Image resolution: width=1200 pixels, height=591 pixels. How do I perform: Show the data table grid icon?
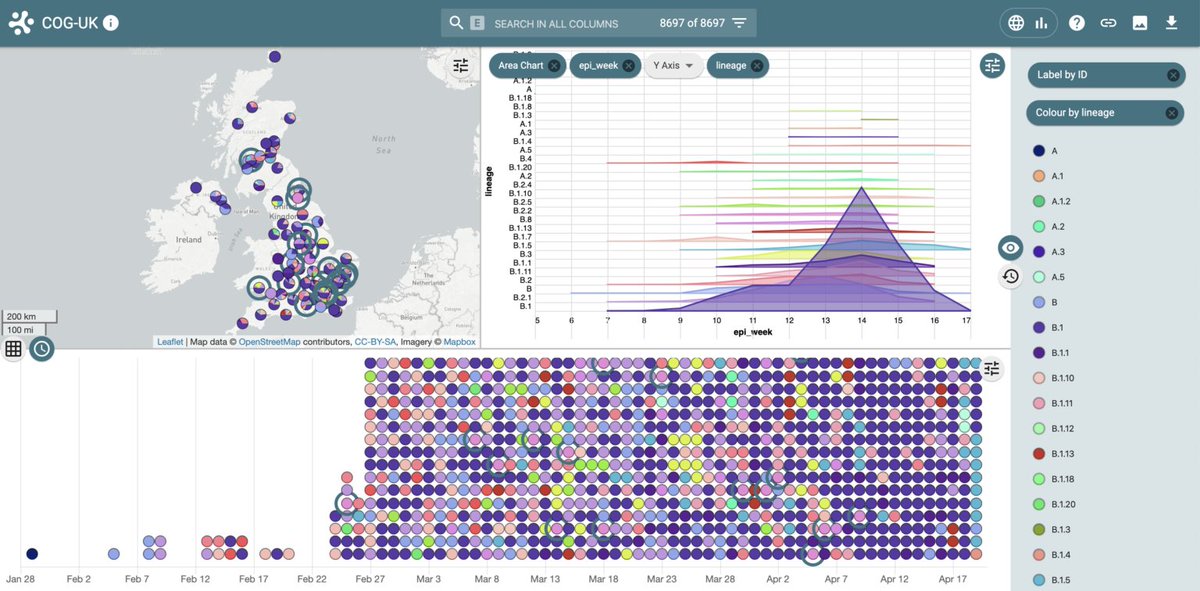coord(13,349)
